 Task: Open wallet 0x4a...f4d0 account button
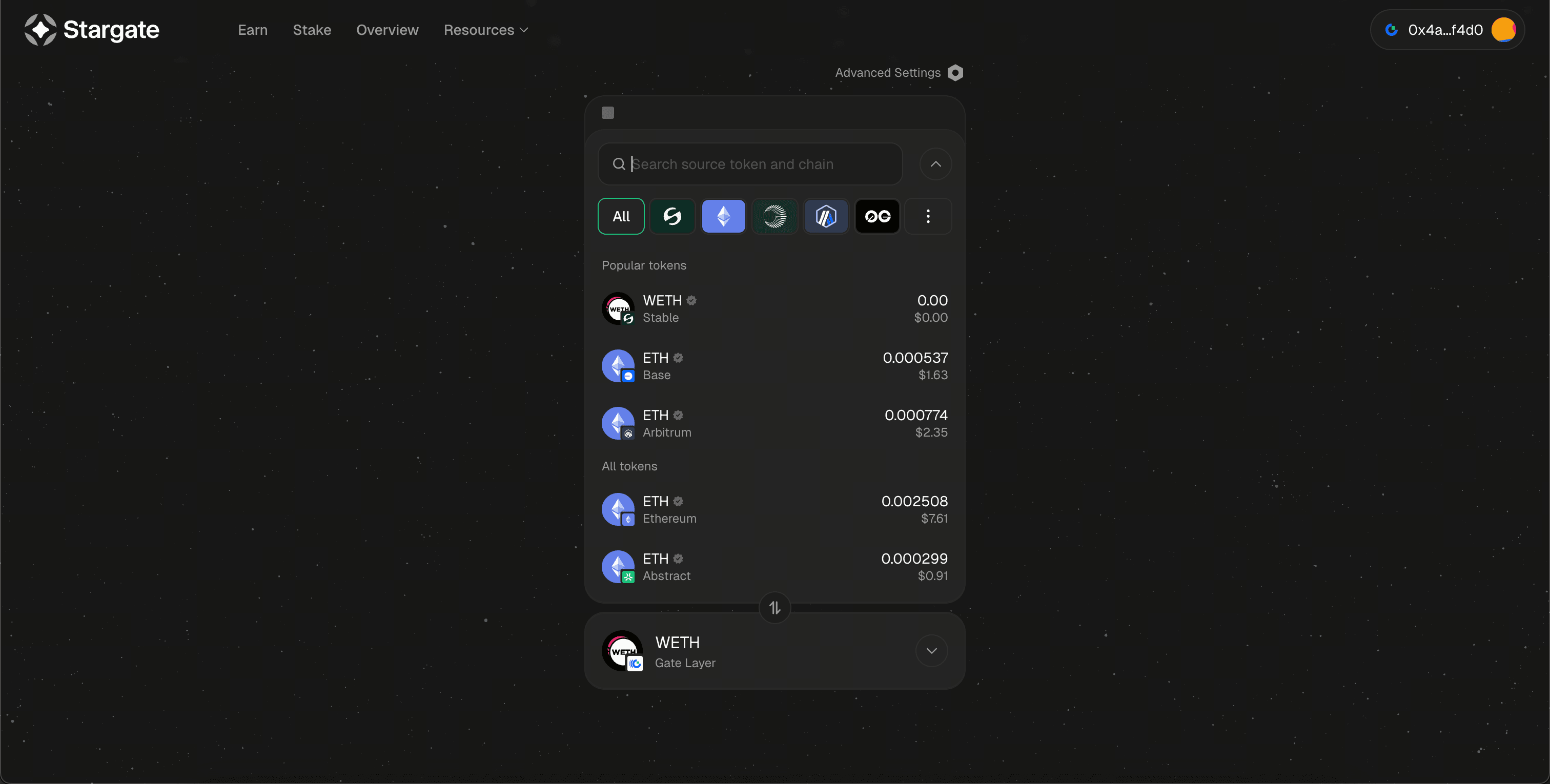1447,30
